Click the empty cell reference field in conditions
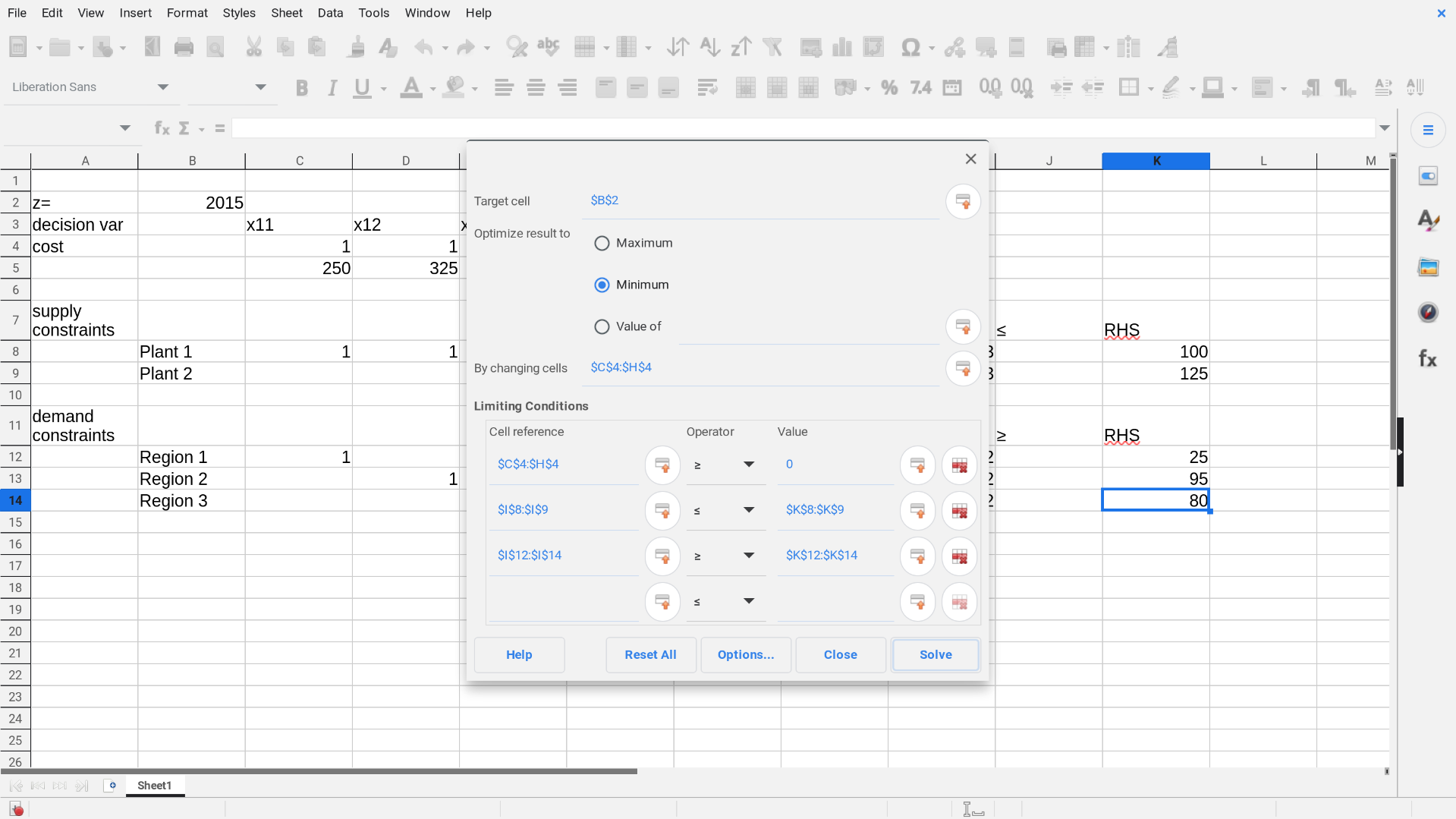The width and height of the screenshot is (1456, 819). [564, 602]
